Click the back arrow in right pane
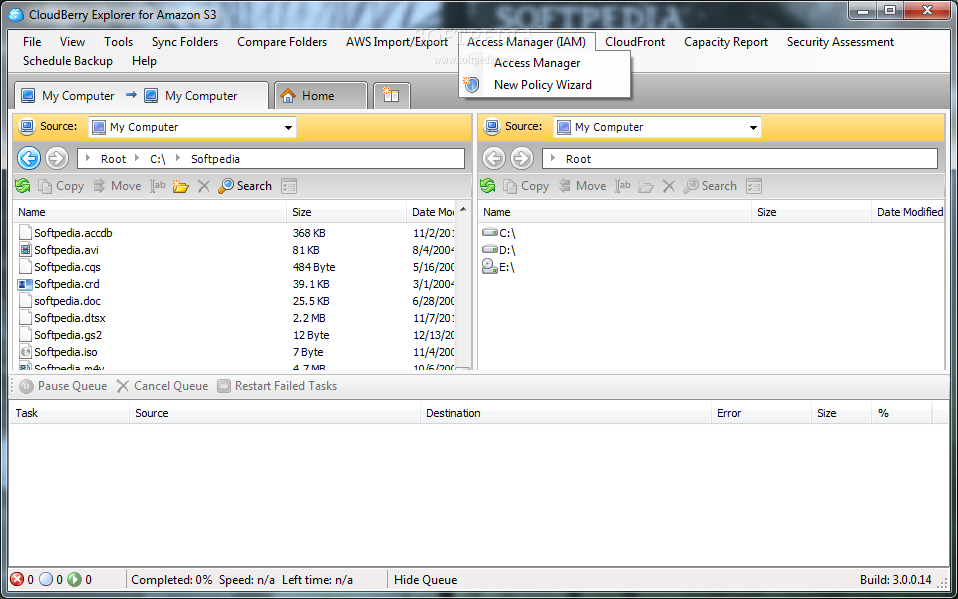 494,159
